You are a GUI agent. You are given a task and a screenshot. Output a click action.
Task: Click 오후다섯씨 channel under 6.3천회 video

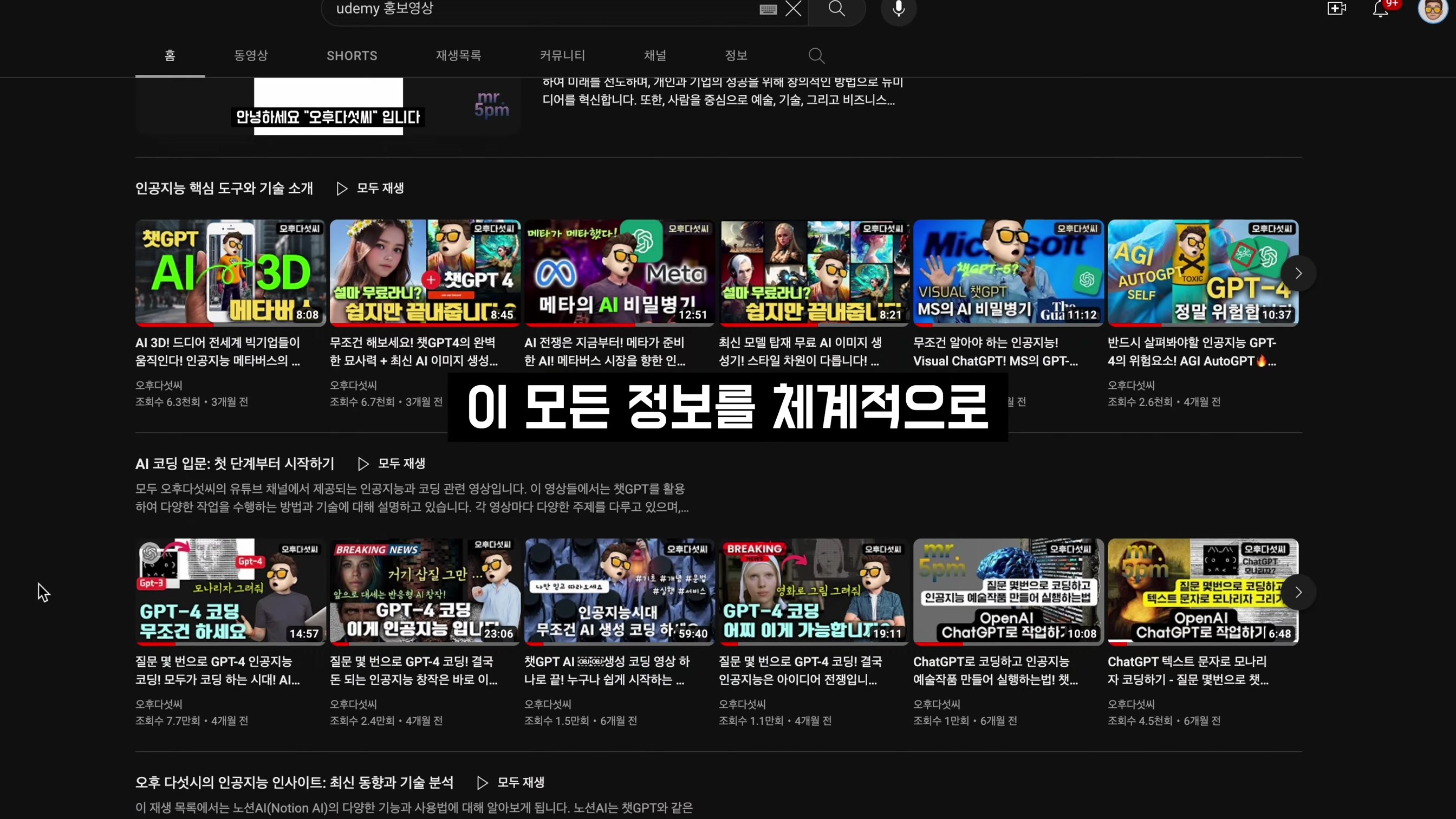[x=159, y=386]
